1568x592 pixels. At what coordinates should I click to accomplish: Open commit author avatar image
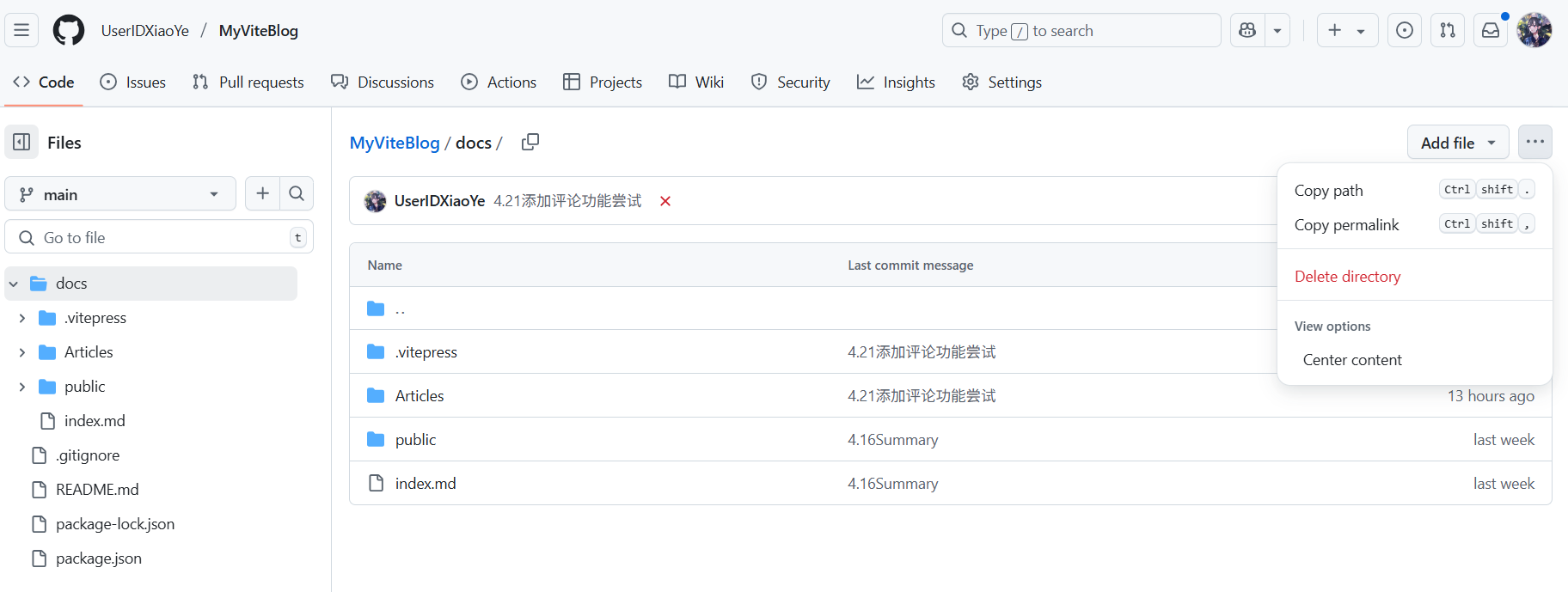pos(375,201)
